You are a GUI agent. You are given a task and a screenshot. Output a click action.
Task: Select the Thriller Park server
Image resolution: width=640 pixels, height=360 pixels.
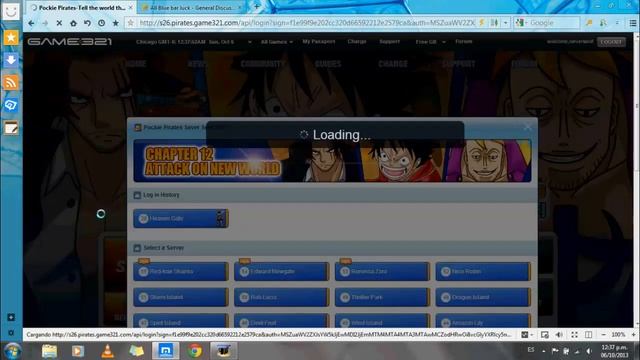click(382, 297)
